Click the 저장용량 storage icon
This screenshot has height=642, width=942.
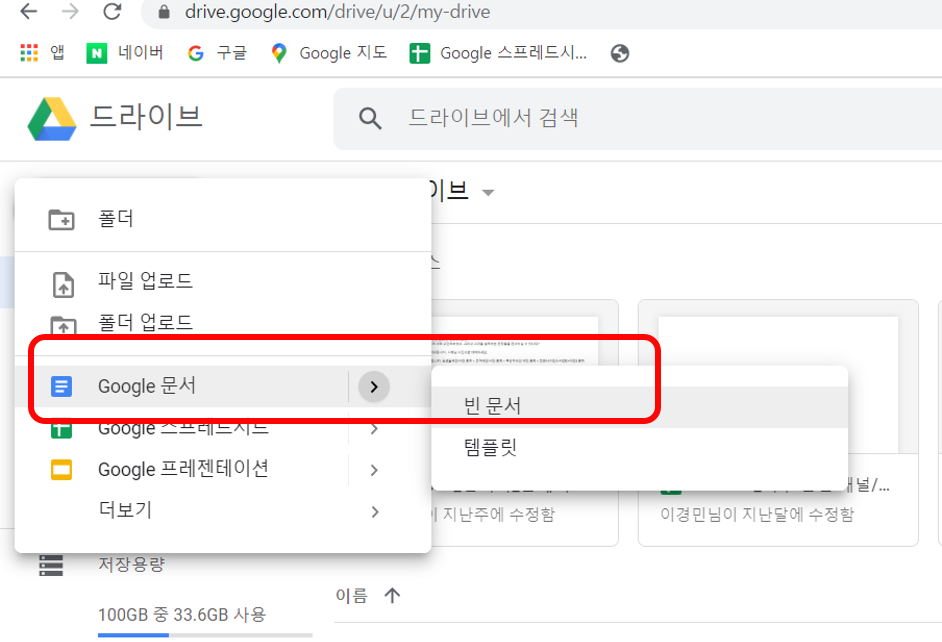click(51, 565)
